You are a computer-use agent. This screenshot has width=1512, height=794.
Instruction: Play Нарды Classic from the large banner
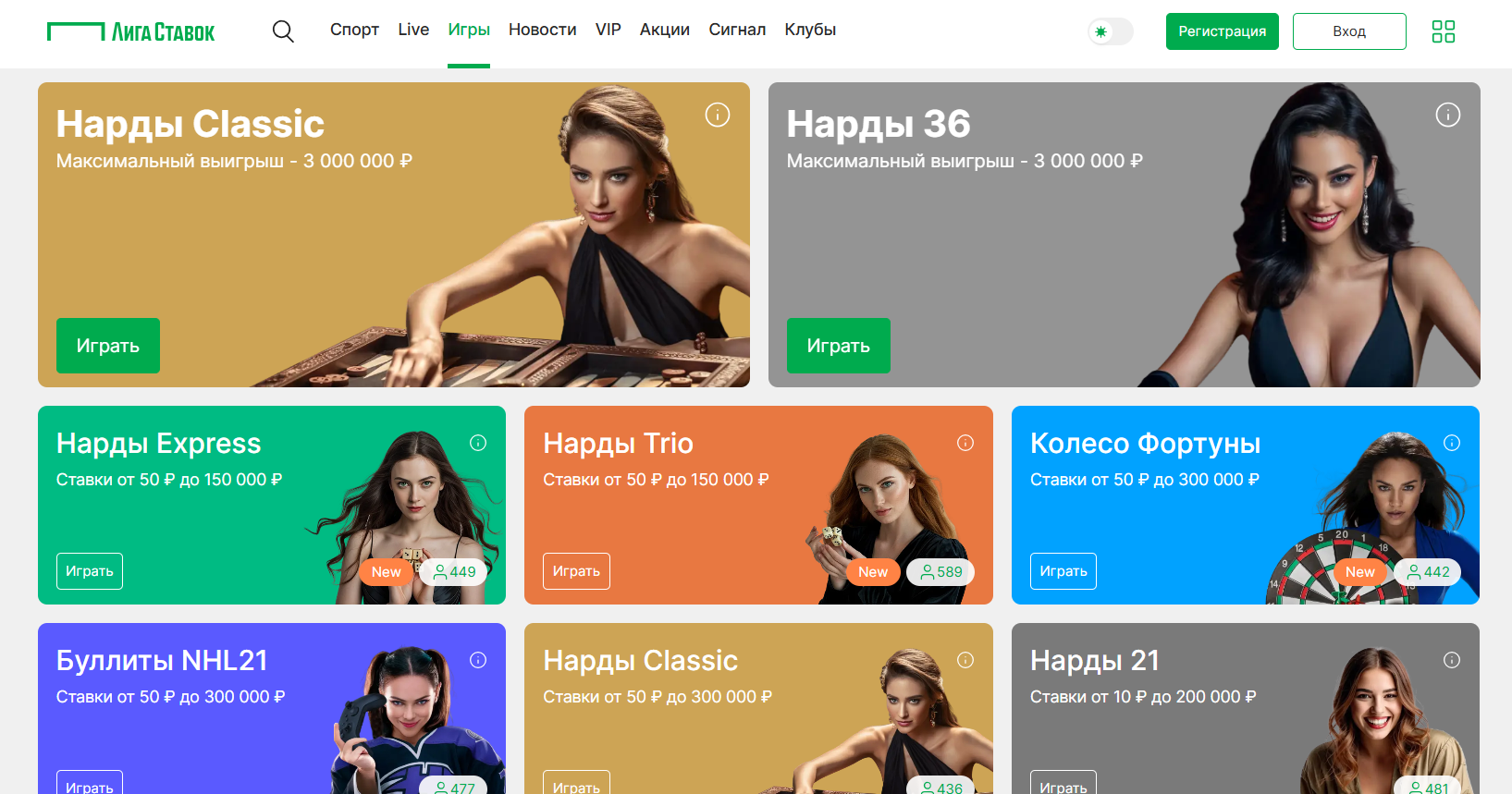108,346
